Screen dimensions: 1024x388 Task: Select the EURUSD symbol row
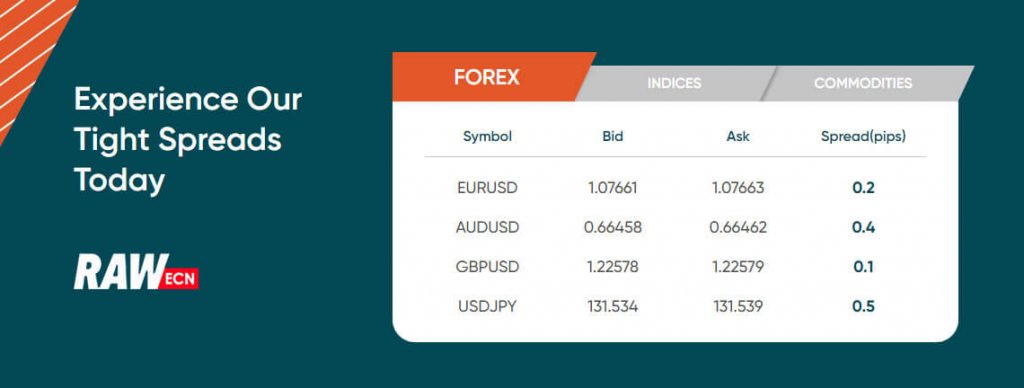[x=675, y=188]
